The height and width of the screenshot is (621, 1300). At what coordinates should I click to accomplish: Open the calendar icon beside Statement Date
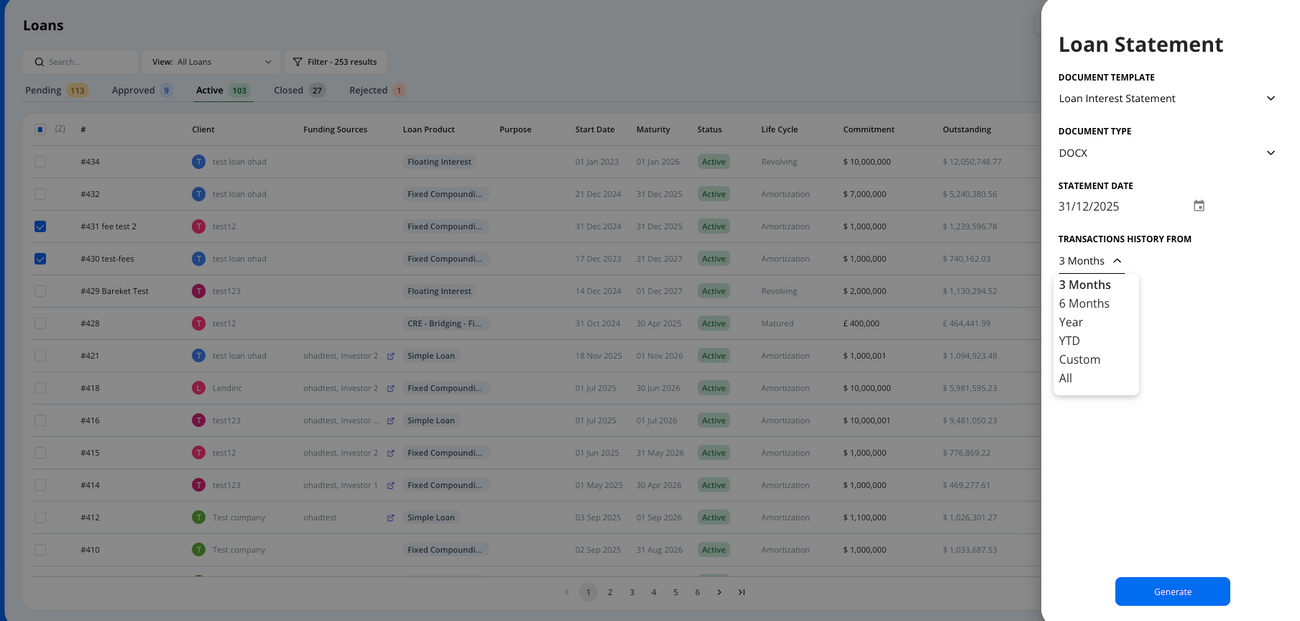[1198, 204]
